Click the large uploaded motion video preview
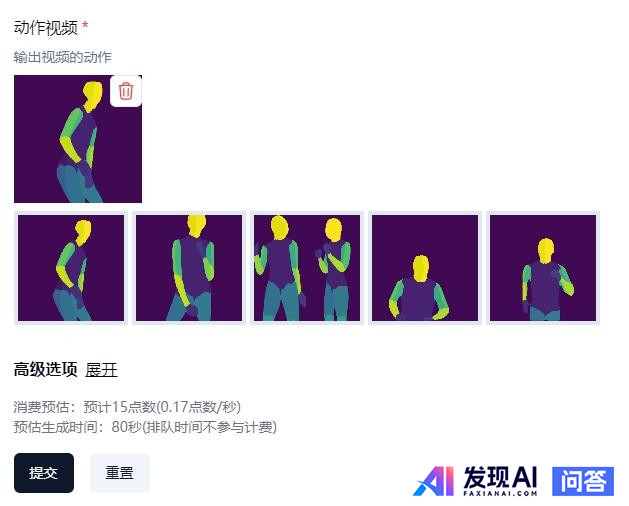This screenshot has width=629, height=506. [x=78, y=139]
